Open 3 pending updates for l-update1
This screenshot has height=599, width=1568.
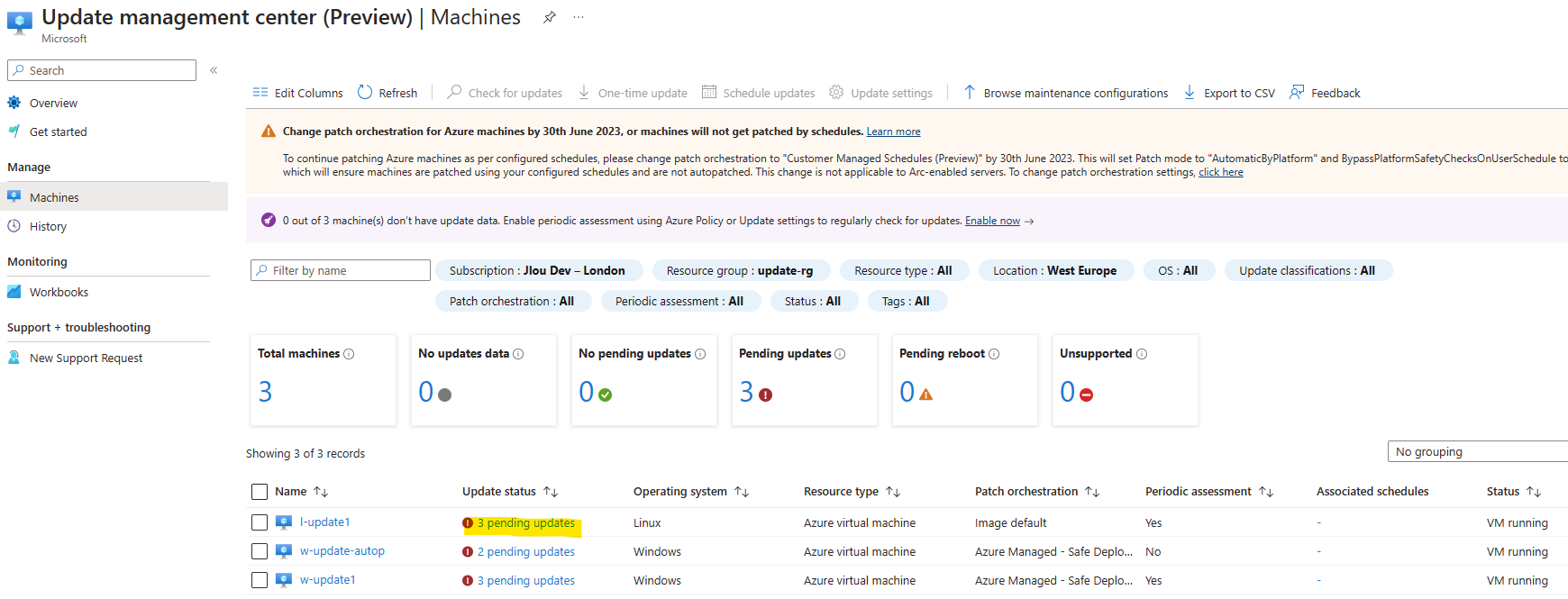pyautogui.click(x=525, y=523)
